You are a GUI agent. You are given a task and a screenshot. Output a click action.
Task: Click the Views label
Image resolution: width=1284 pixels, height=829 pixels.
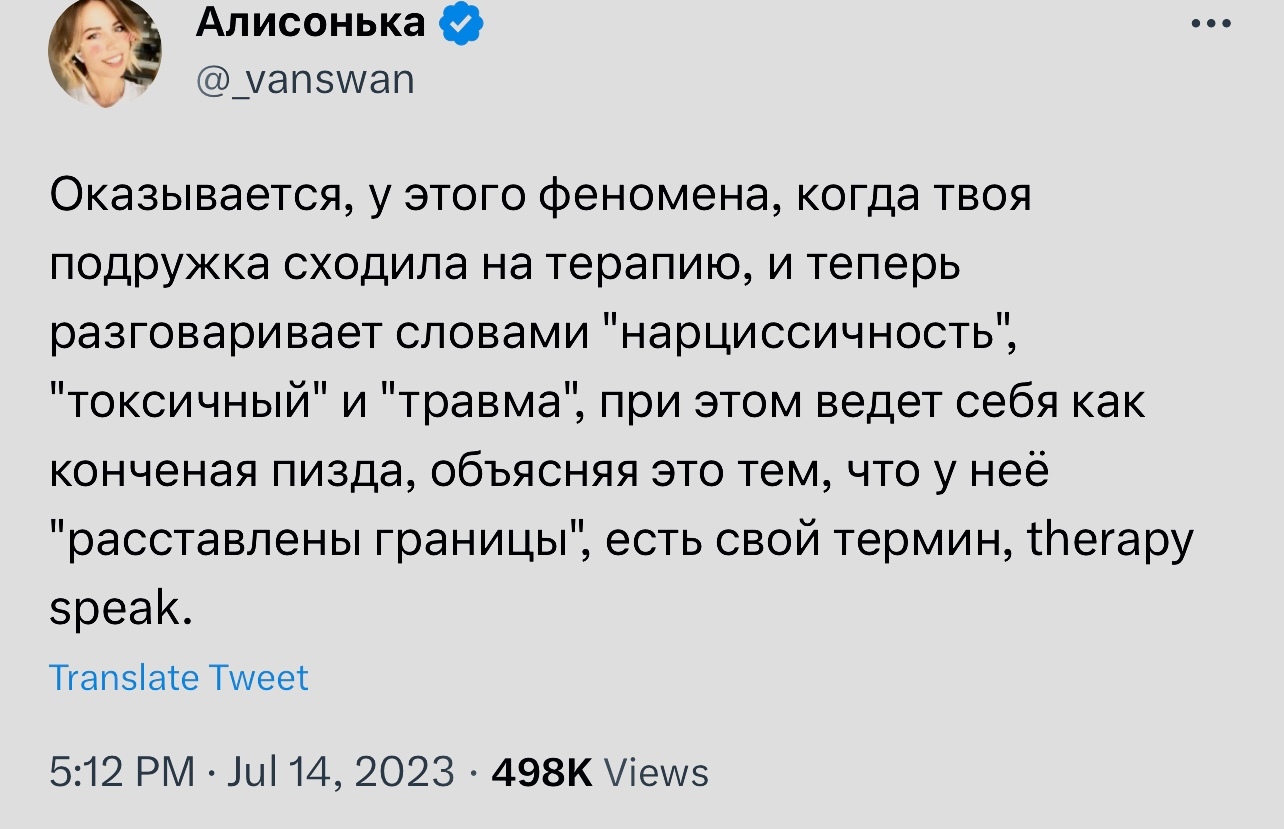657,772
